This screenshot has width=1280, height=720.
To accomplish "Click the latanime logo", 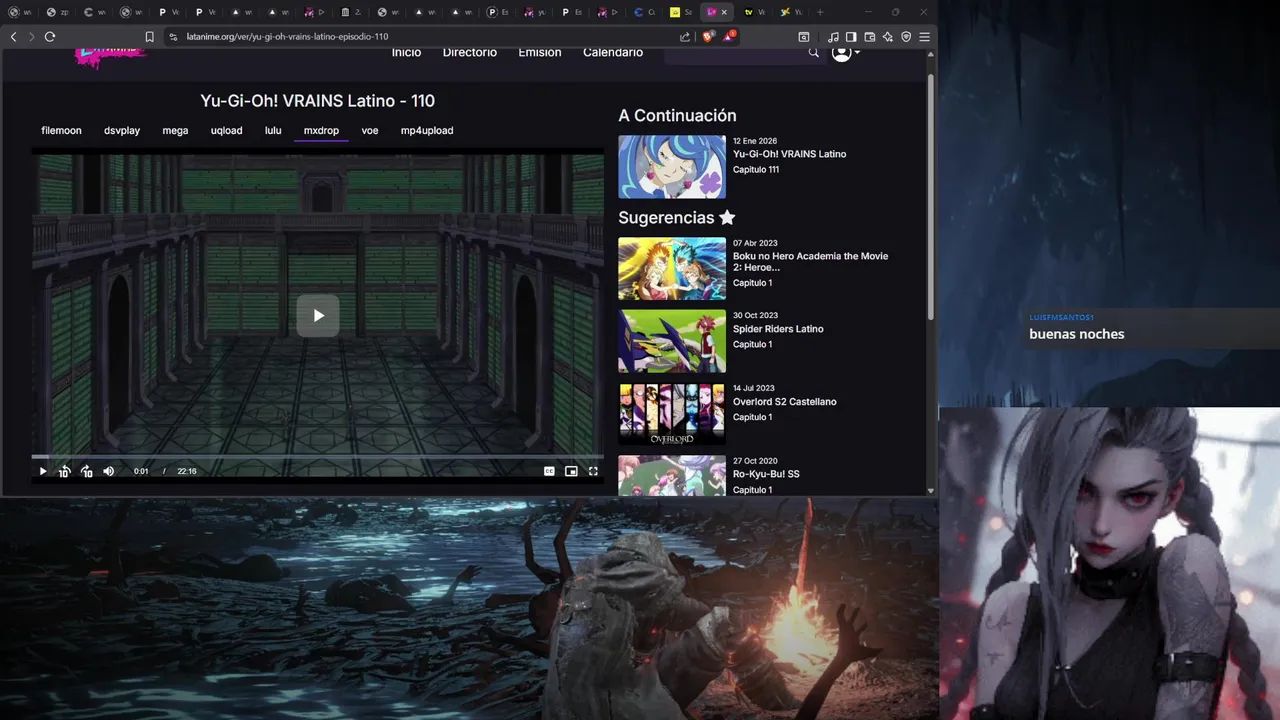I will 110,57.
